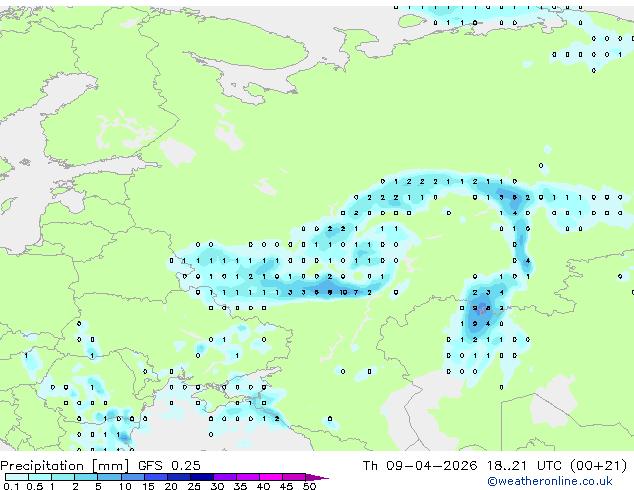Click the 'GFS 0.25' model label
This screenshot has width=634, height=490.
[x=169, y=466]
